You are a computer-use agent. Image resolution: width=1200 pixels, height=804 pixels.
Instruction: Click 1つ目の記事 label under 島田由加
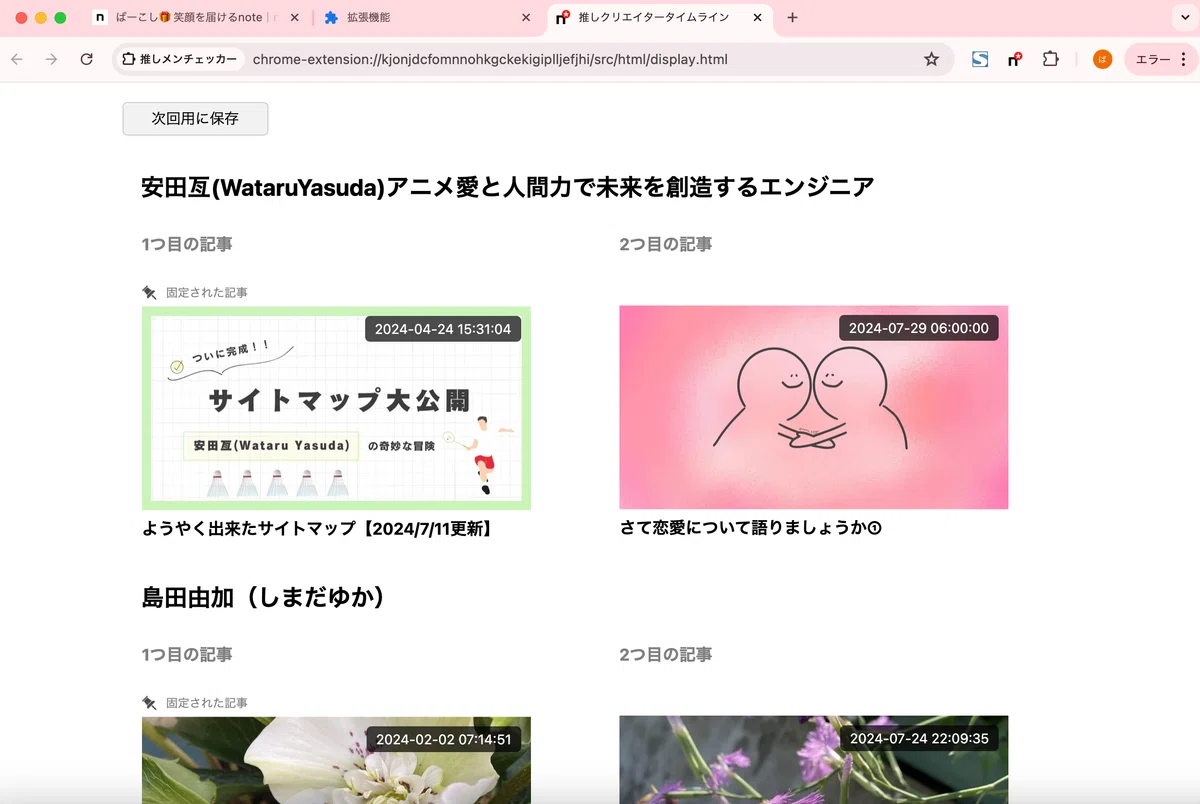pyautogui.click(x=187, y=655)
